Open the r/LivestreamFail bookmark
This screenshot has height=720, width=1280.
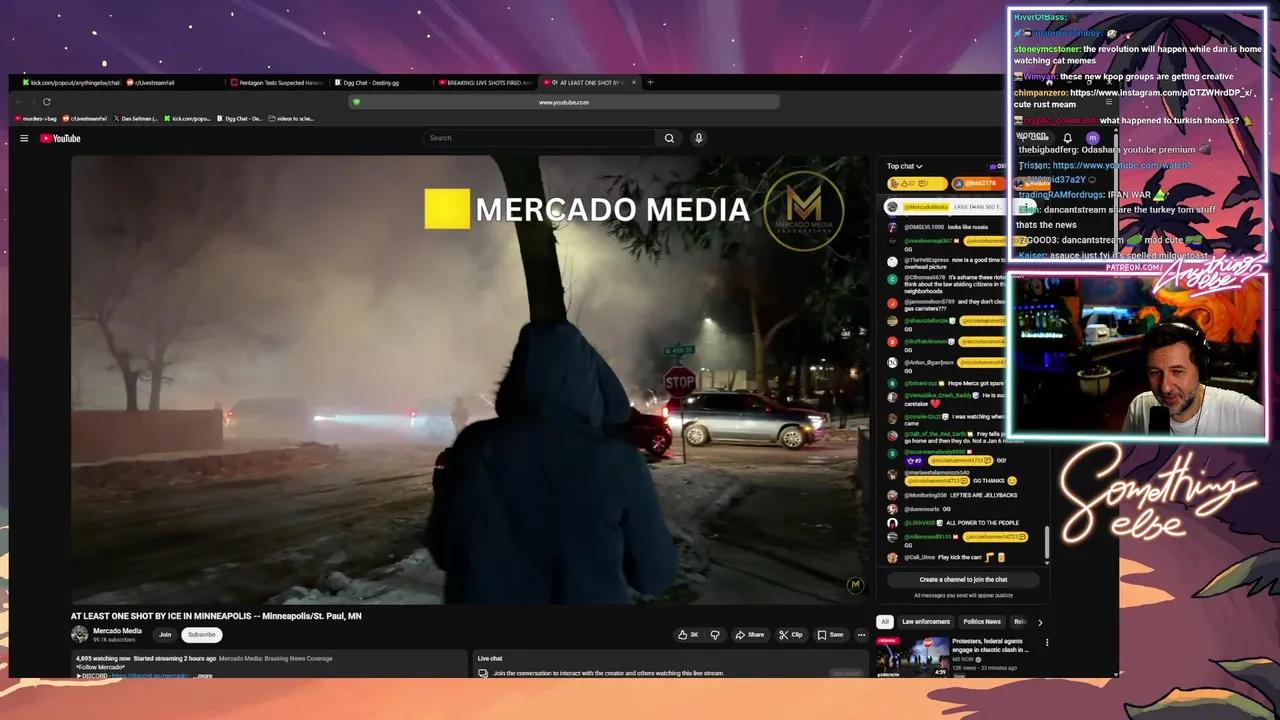[86, 118]
